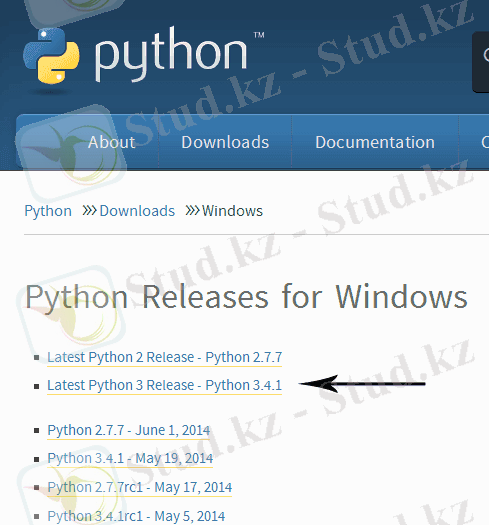Go to Downloads breadcrumb link

137,211
